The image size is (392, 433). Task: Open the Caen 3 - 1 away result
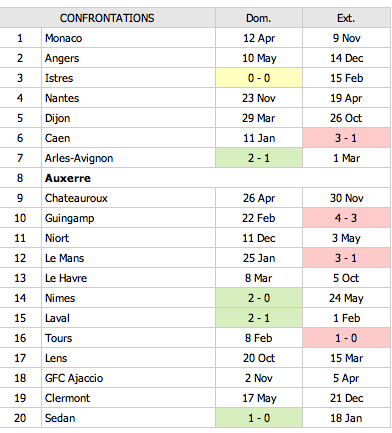[x=347, y=138]
